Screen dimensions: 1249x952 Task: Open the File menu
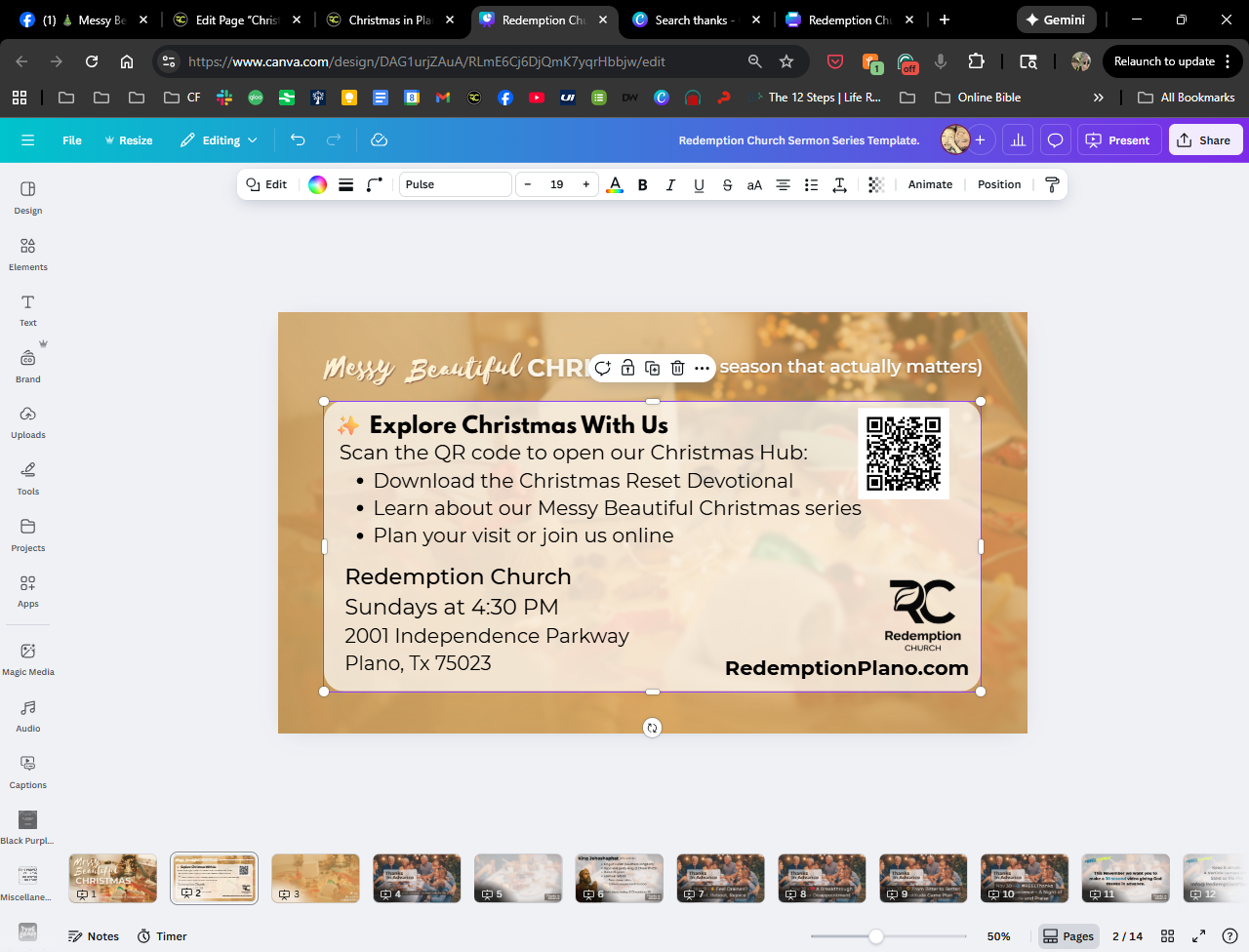pos(72,140)
